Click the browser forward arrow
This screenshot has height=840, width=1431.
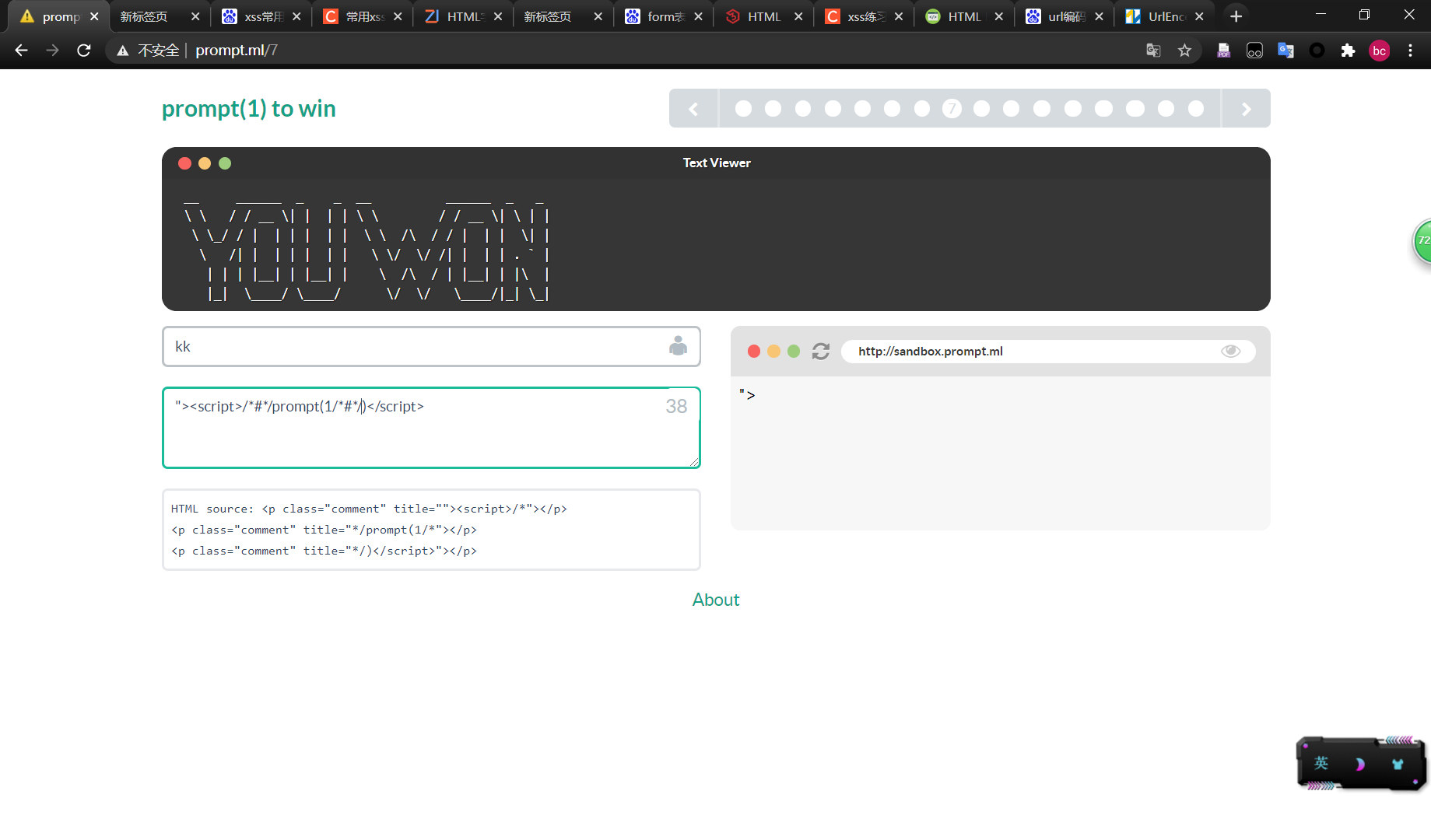click(52, 51)
